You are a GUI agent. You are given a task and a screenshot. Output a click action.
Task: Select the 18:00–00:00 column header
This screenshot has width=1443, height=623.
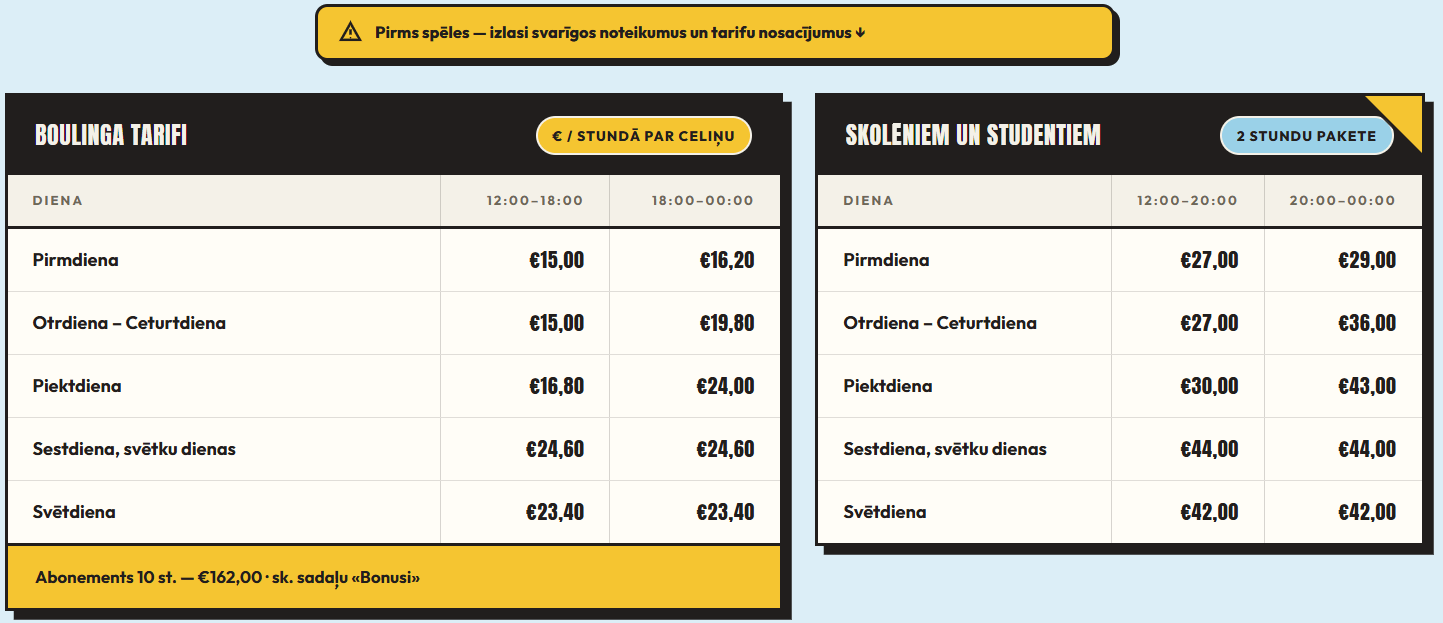[702, 201]
